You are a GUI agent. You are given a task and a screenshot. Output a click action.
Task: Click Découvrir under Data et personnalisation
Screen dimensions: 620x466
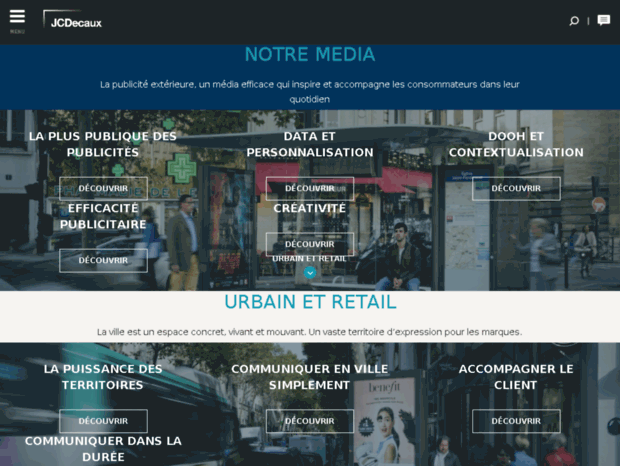click(x=310, y=189)
